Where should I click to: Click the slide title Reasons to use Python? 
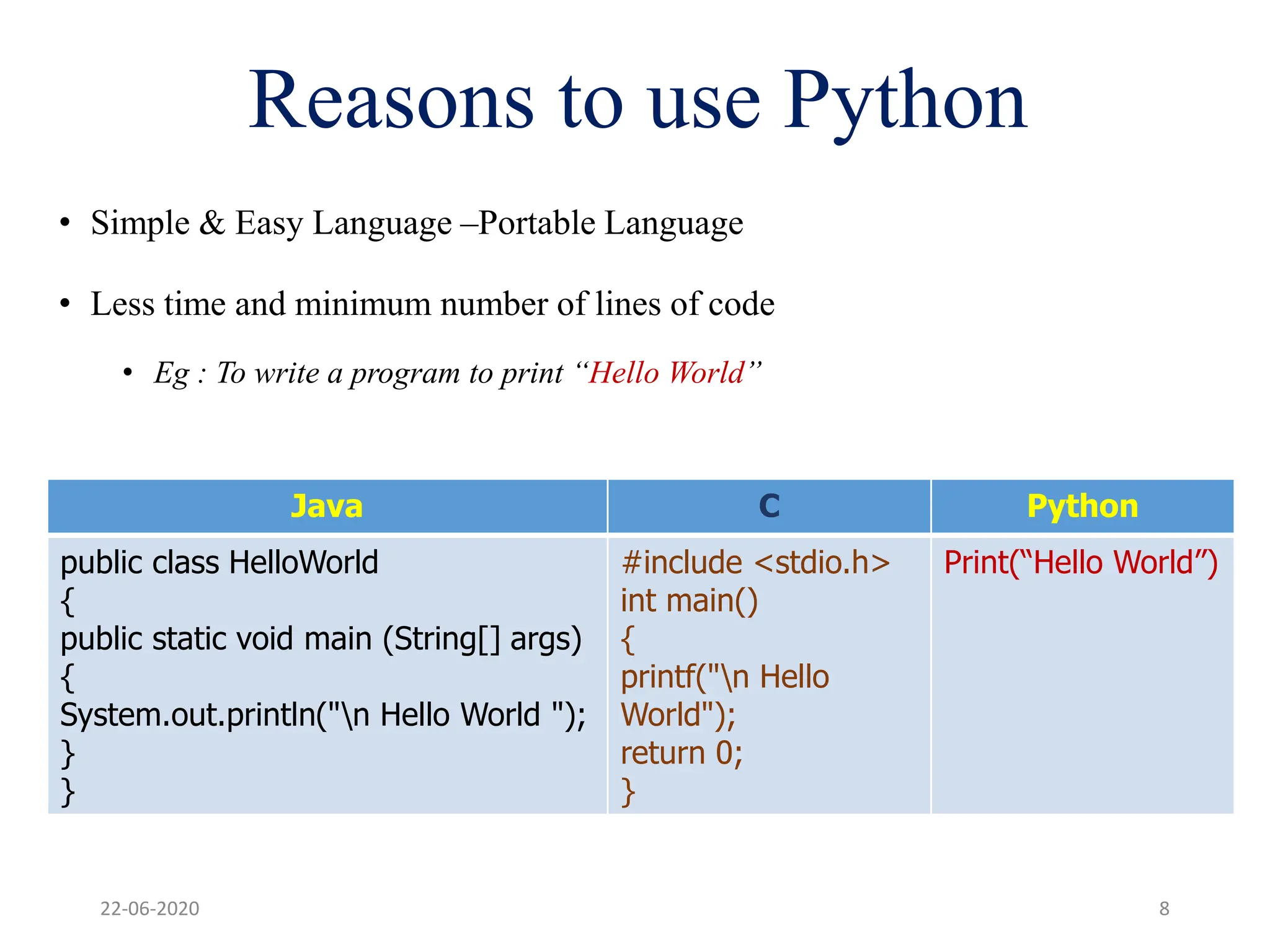637,102
